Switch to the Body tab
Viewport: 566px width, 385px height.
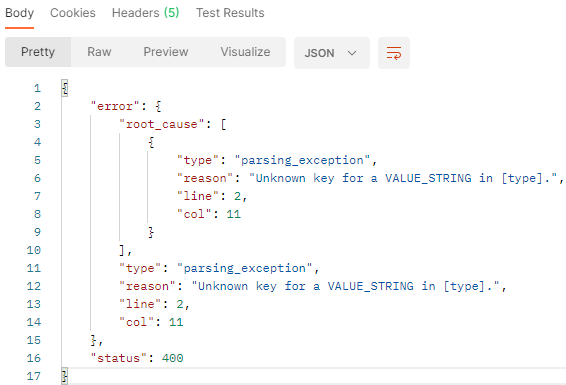(x=19, y=13)
